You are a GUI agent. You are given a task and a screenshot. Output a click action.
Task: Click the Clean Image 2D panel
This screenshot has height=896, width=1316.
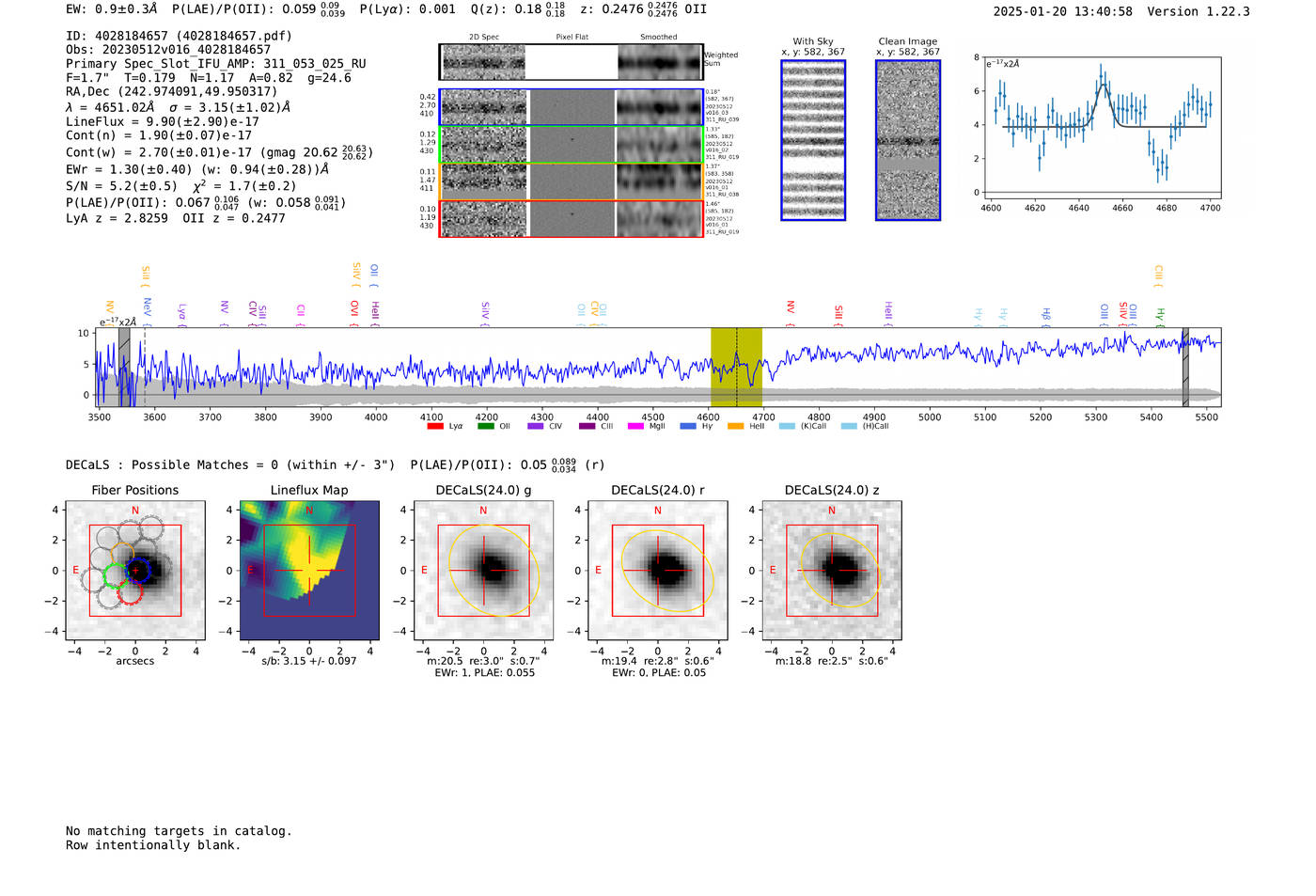coord(908,140)
